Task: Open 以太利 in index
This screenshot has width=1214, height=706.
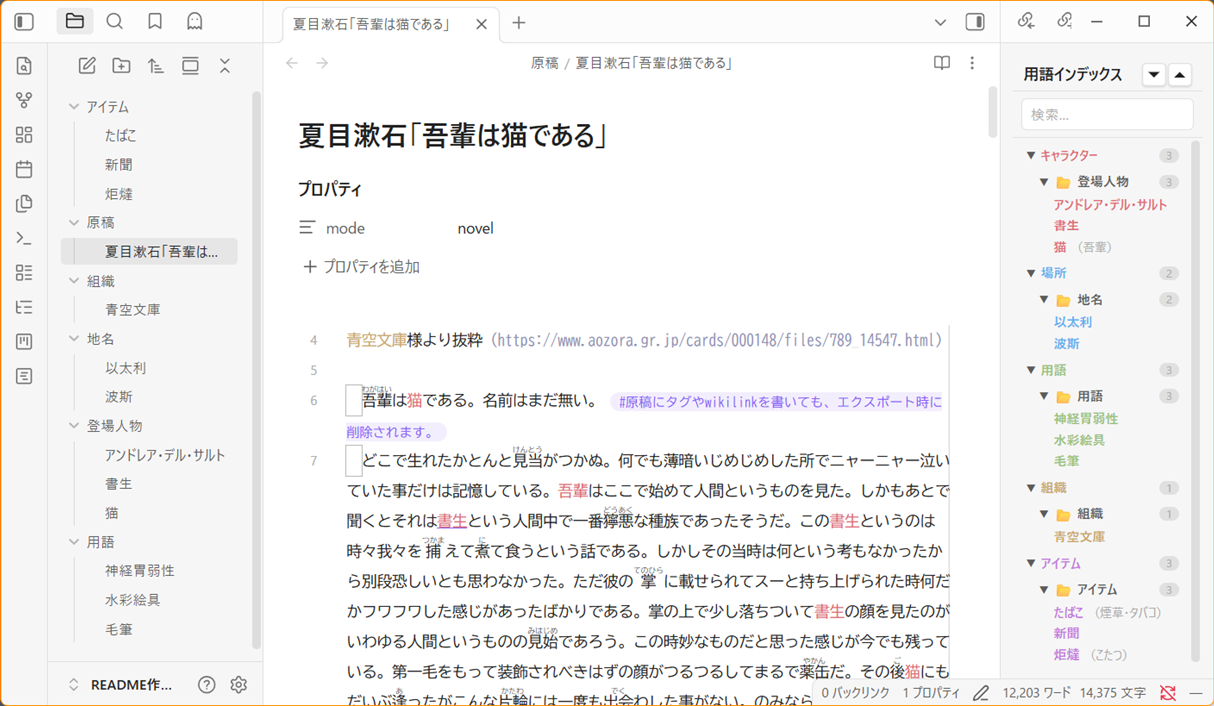Action: click(1073, 322)
